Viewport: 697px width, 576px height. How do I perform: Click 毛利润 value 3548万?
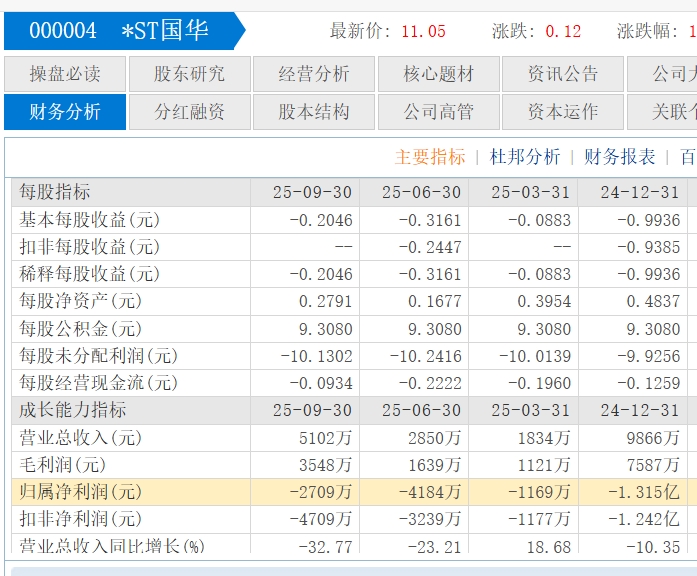point(325,465)
